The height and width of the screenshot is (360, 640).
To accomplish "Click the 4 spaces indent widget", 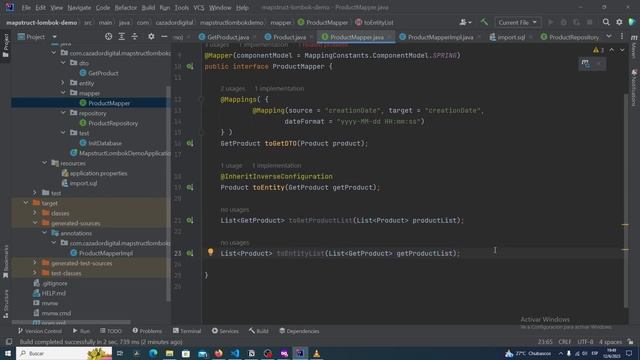I will (x=610, y=342).
